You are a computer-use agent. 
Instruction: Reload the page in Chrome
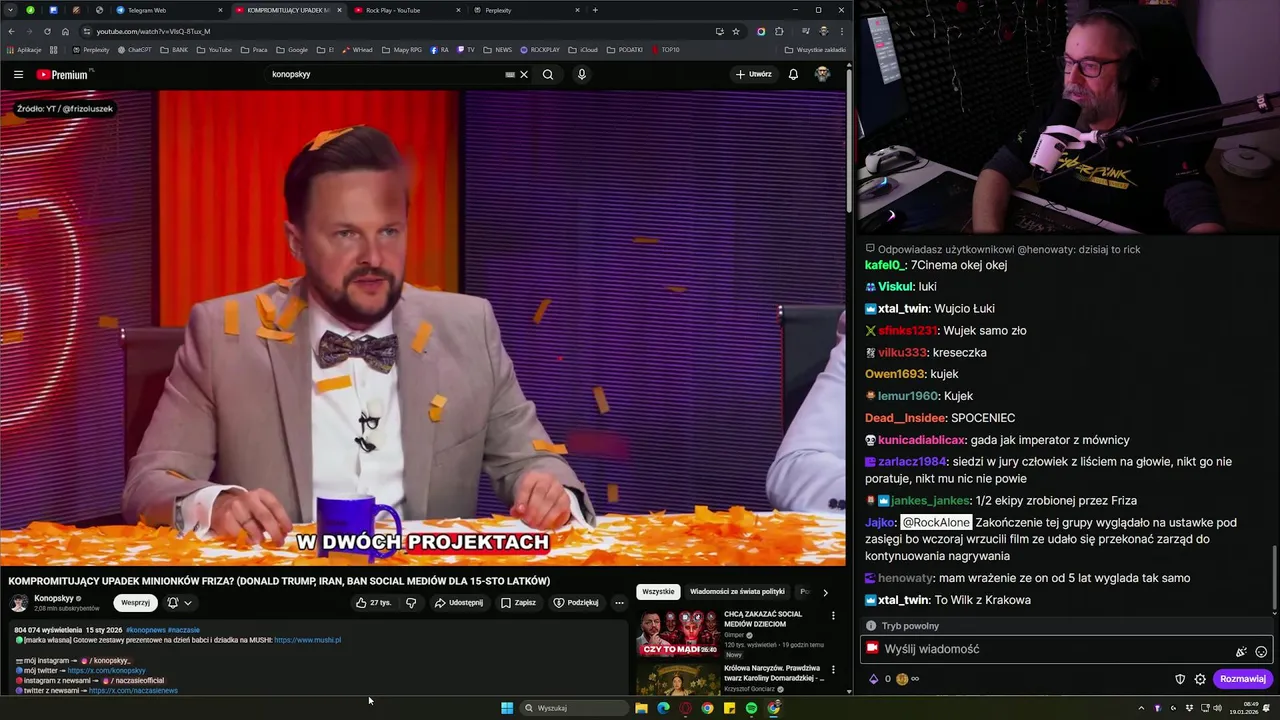[47, 31]
